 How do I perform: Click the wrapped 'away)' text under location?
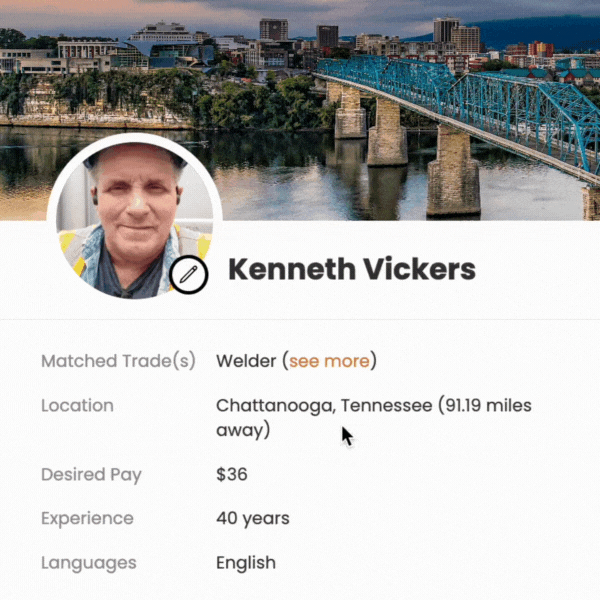(x=243, y=430)
